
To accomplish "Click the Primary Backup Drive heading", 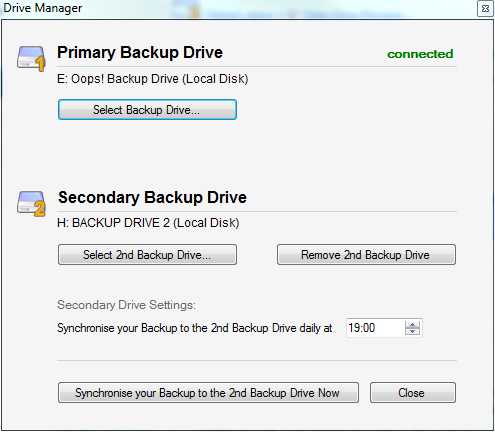I will click(x=140, y=53).
